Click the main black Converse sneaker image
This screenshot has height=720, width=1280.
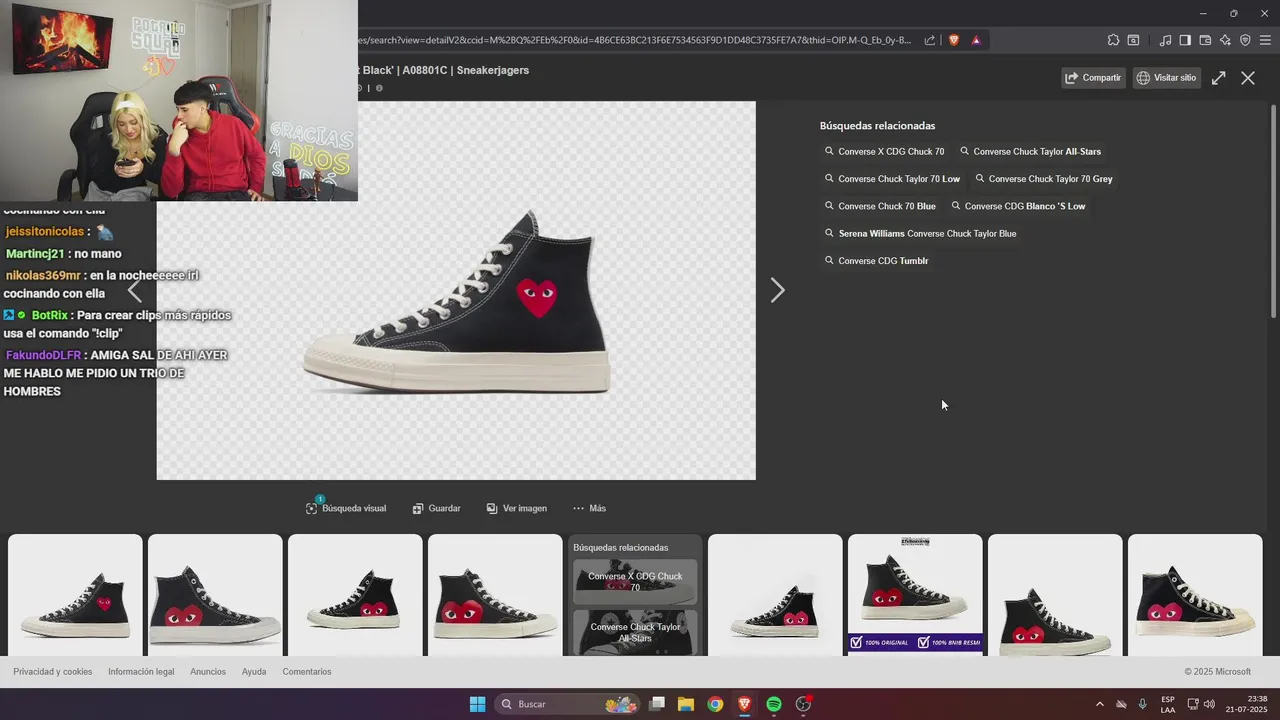click(456, 290)
